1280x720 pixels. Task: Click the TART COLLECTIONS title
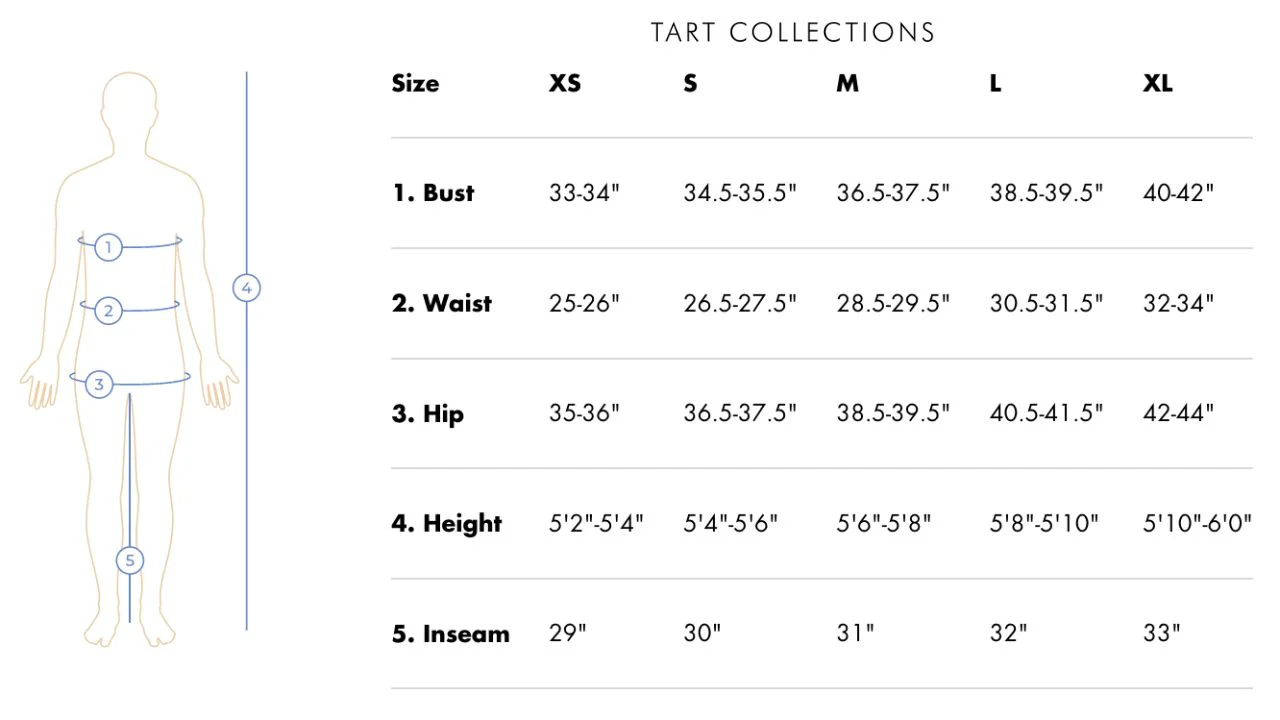click(793, 33)
